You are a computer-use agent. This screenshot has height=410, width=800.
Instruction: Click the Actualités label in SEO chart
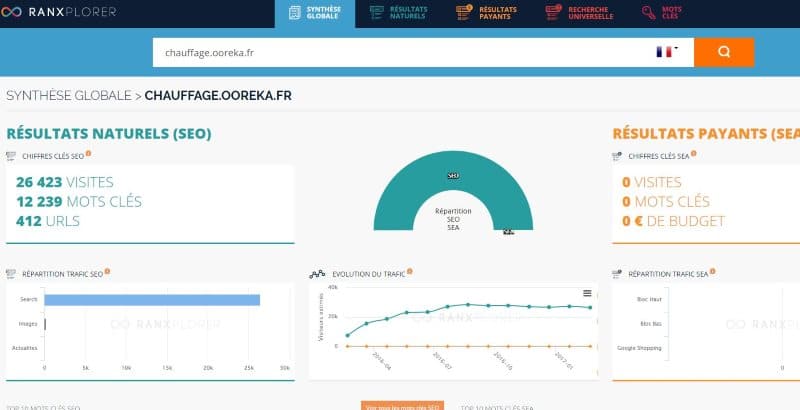pos(25,348)
